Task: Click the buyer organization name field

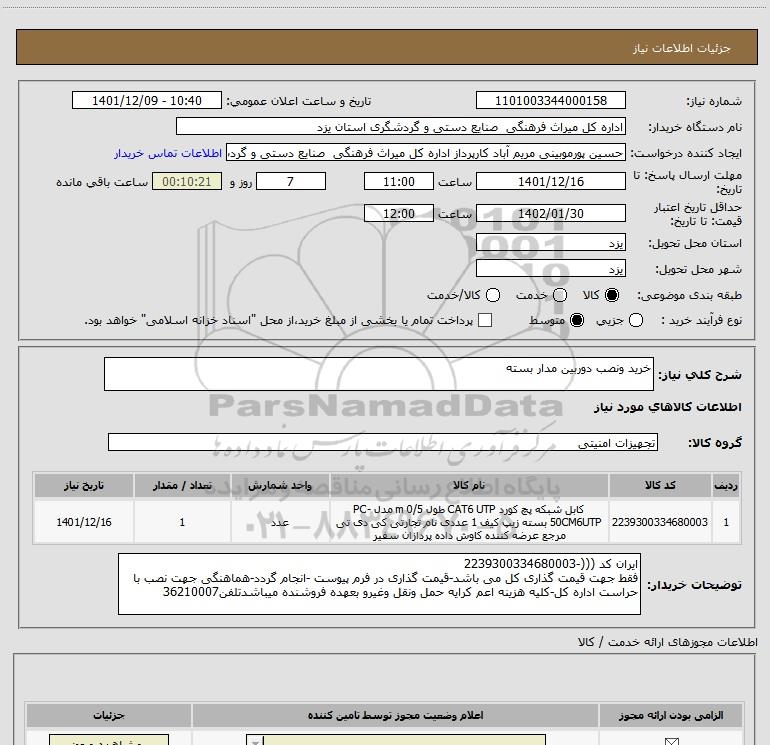Action: pos(401,126)
